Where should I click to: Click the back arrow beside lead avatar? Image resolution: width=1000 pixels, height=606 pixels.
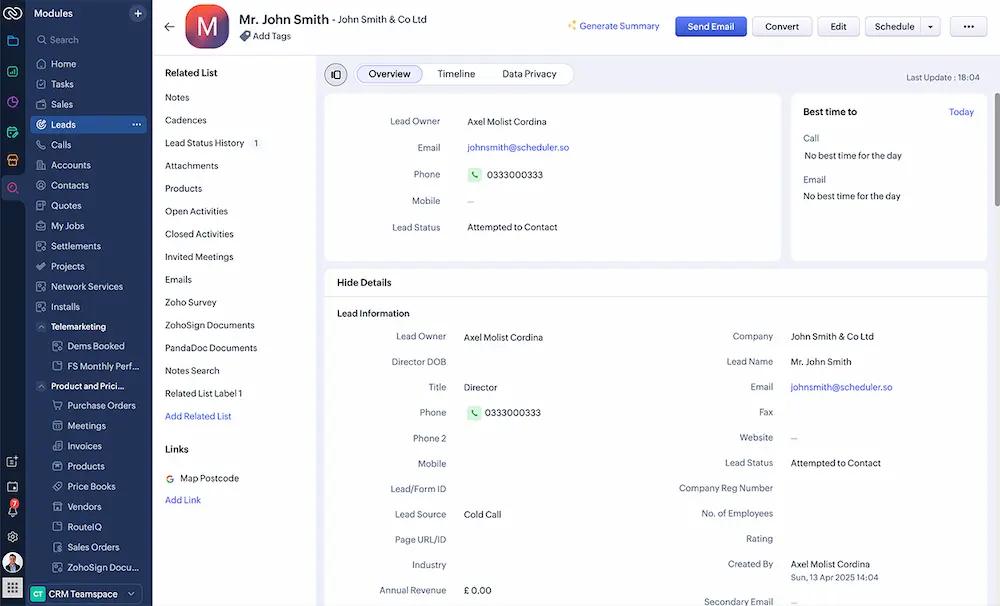[169, 27]
